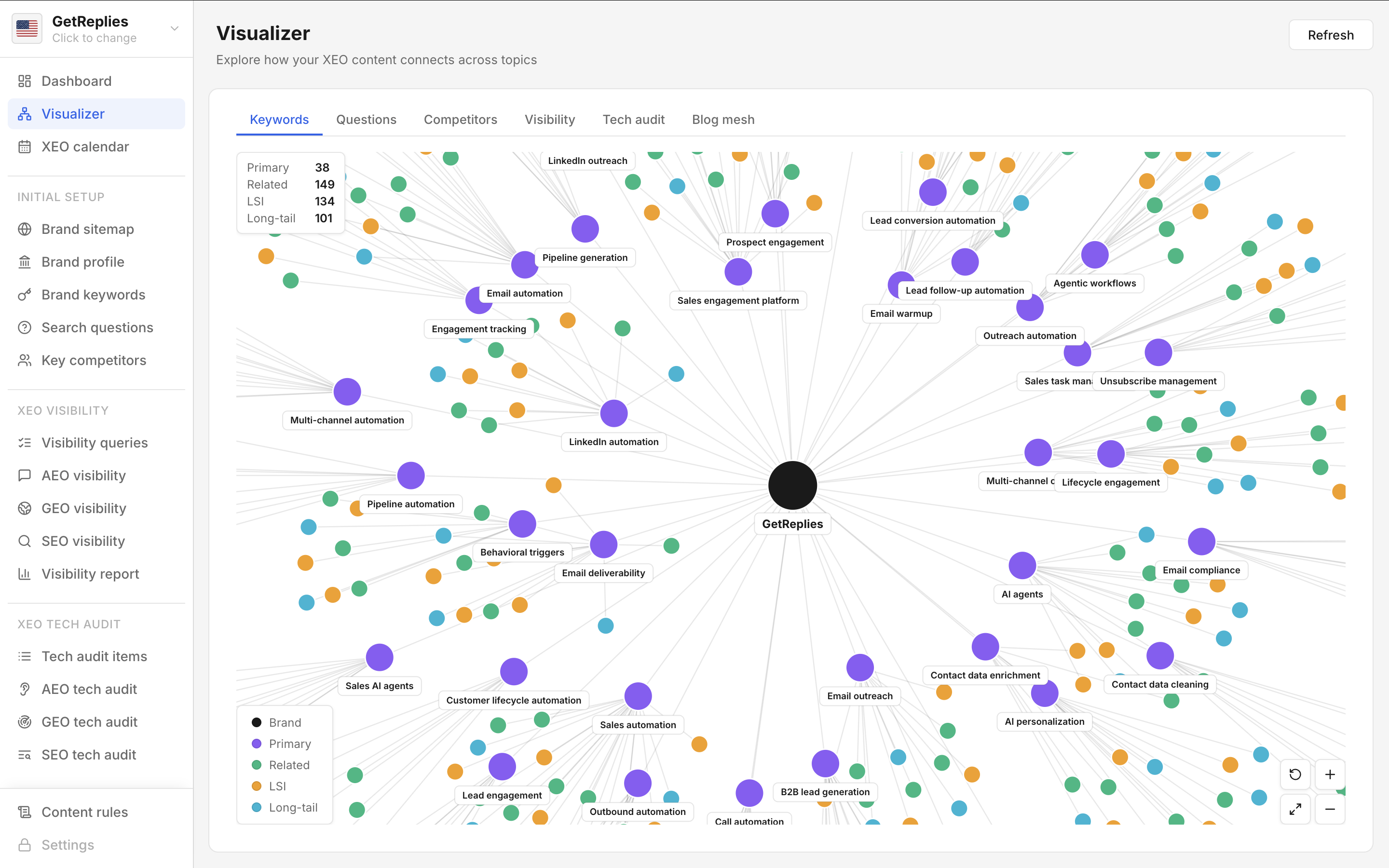Click the US flag brand icon
This screenshot has width=1389, height=868.
tap(27, 28)
